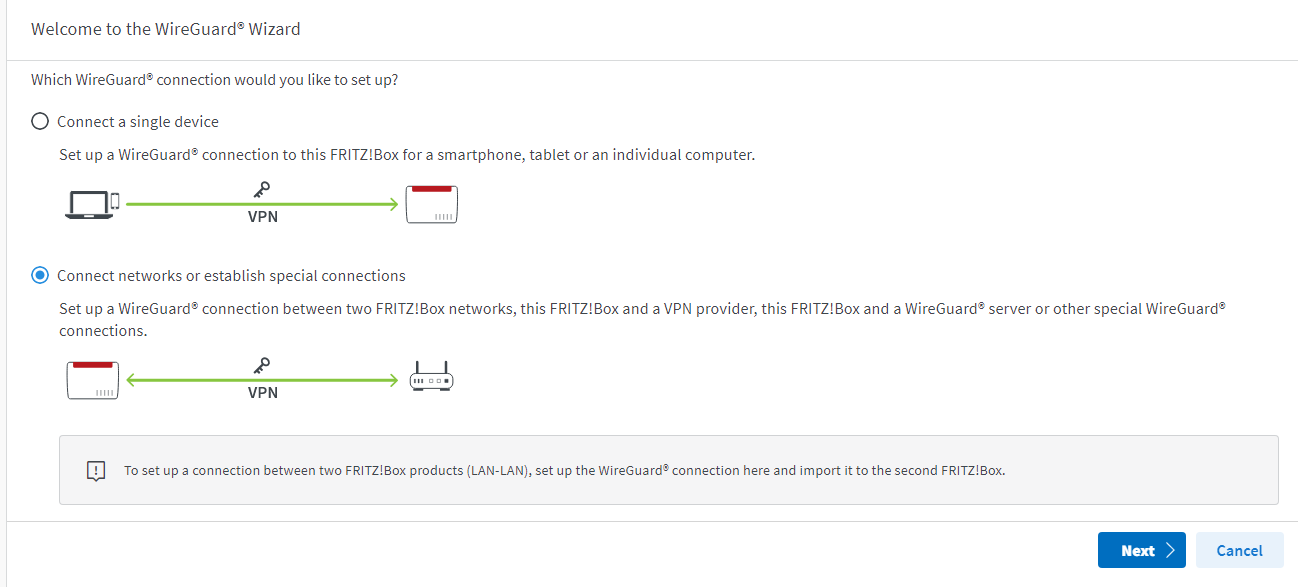Select 'Connect networks or establish special connections' radio

[40, 275]
